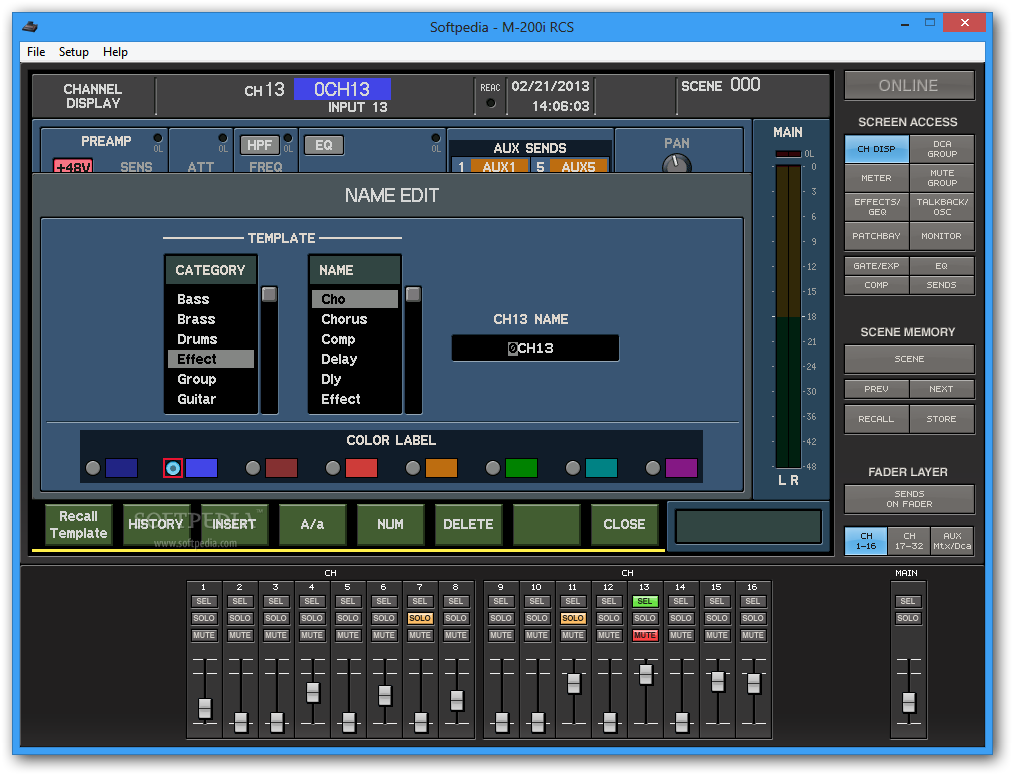Select Comp in Name list
Screen dimensions: 1013x775
tap(355, 339)
